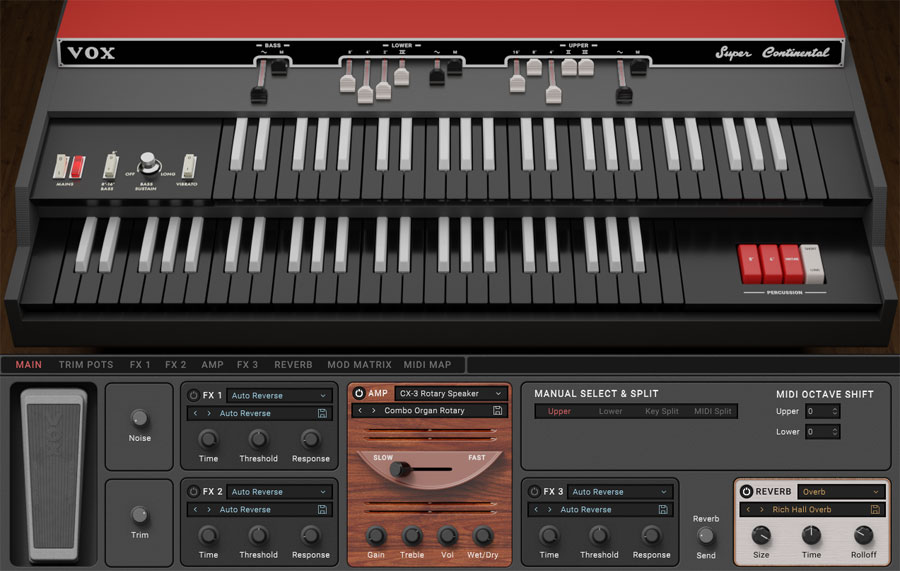This screenshot has height=571, width=900.
Task: Click the Noise knob
Action: click(139, 418)
